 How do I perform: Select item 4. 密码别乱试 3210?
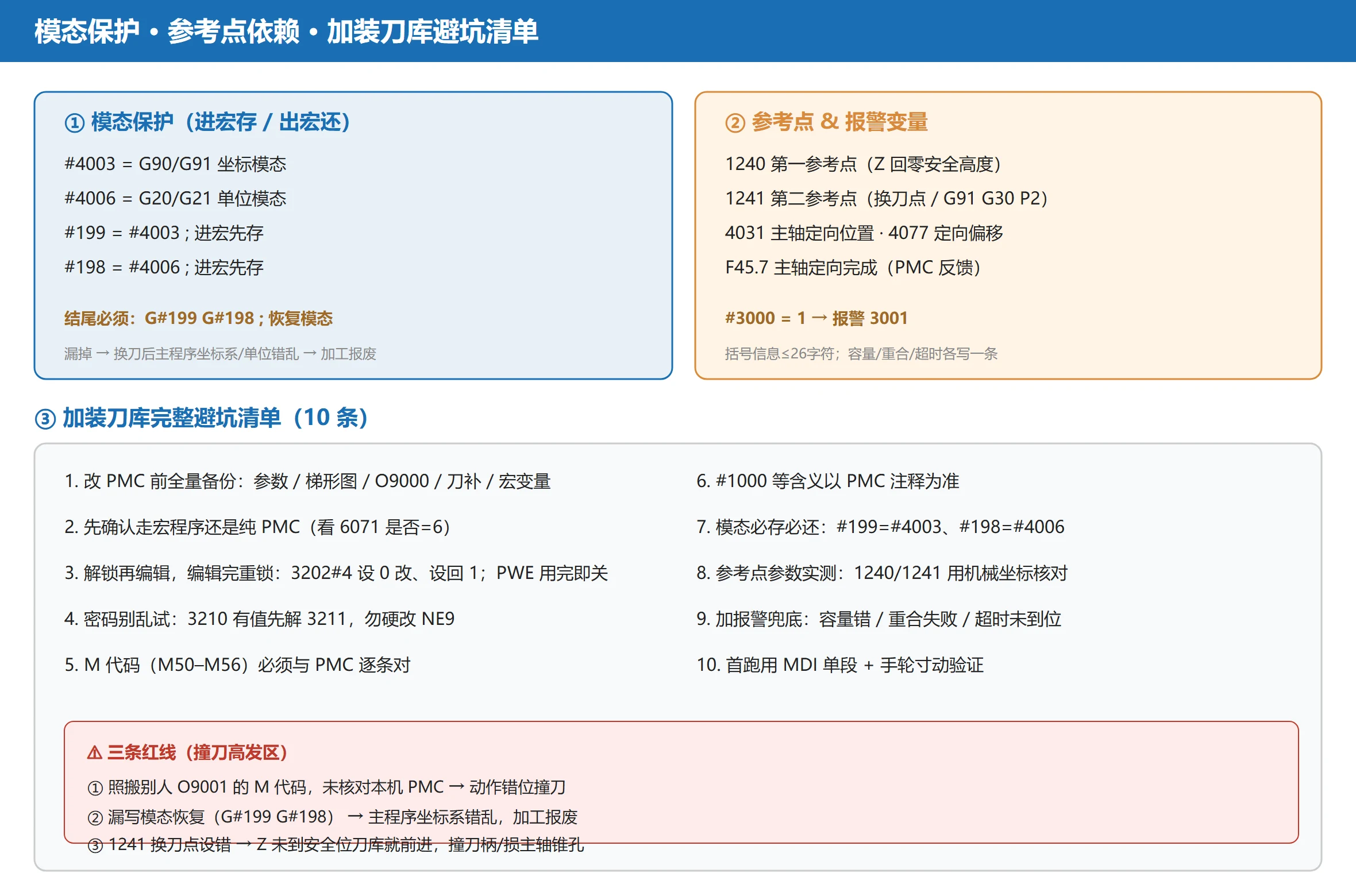click(259, 619)
